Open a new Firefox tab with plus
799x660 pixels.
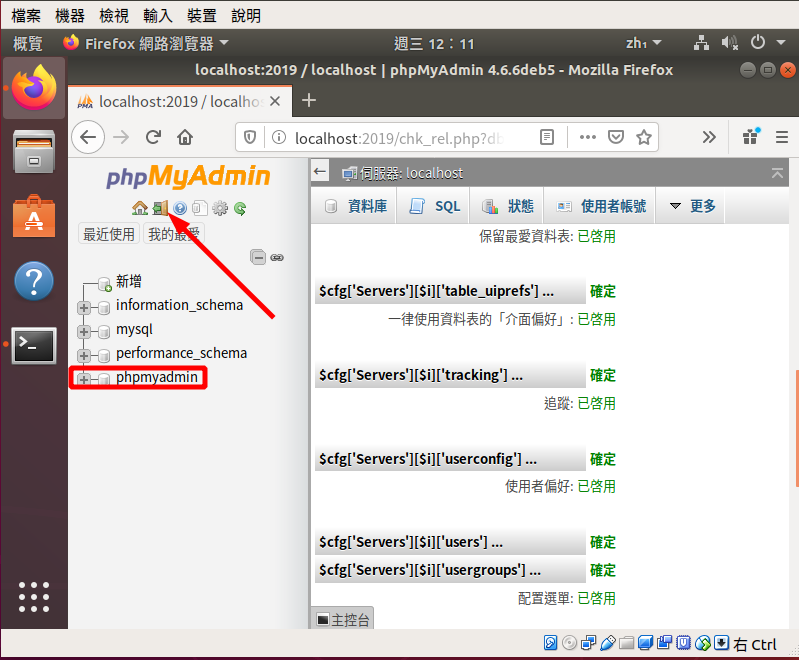pyautogui.click(x=309, y=100)
